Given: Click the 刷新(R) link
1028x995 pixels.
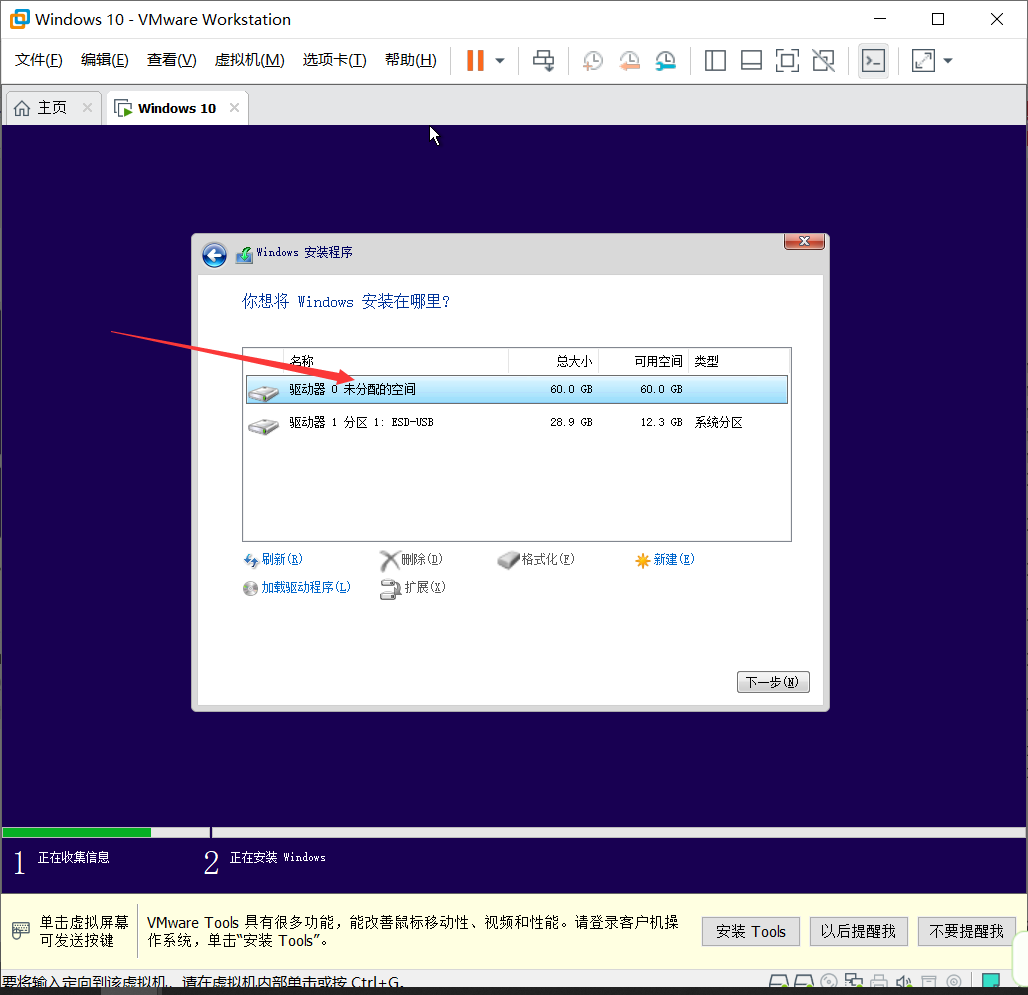Looking at the screenshot, I should click(x=273, y=559).
